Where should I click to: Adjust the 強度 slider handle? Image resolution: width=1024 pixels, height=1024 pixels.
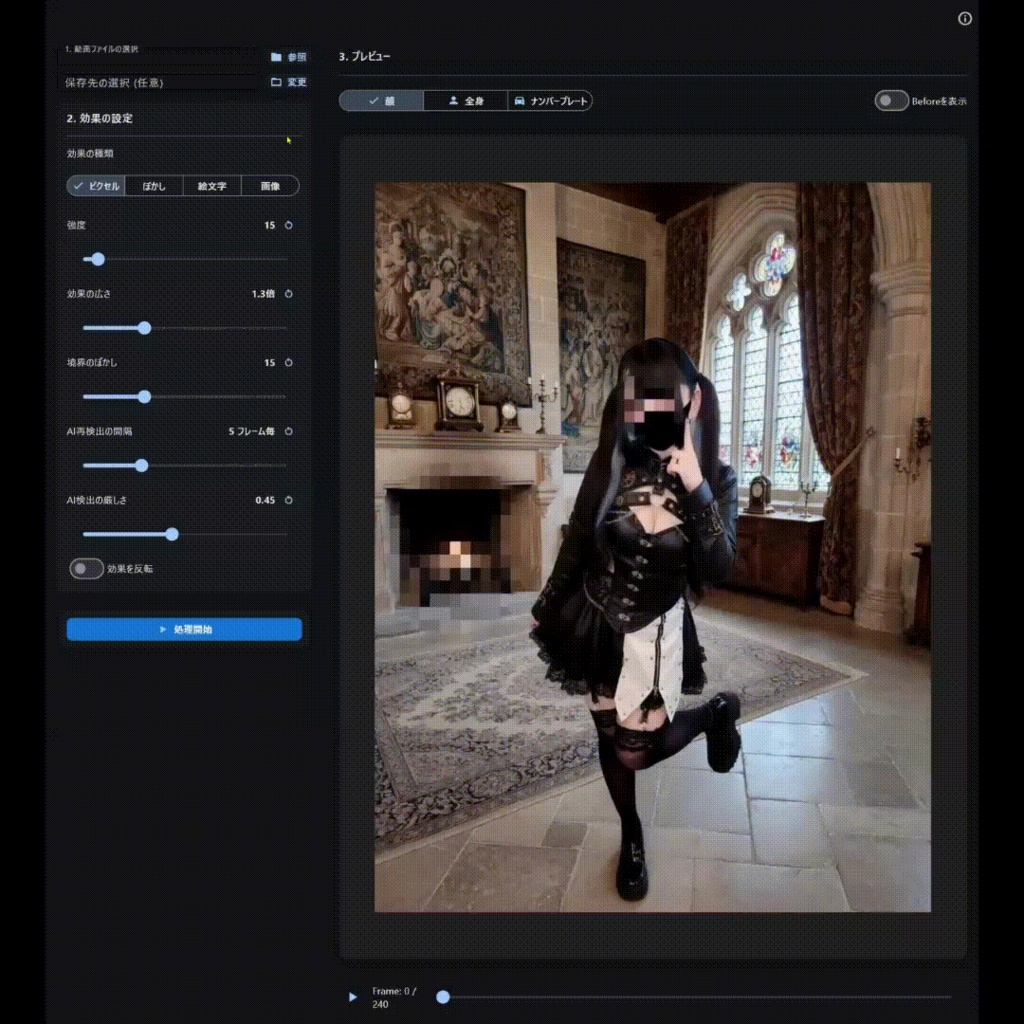click(x=98, y=259)
